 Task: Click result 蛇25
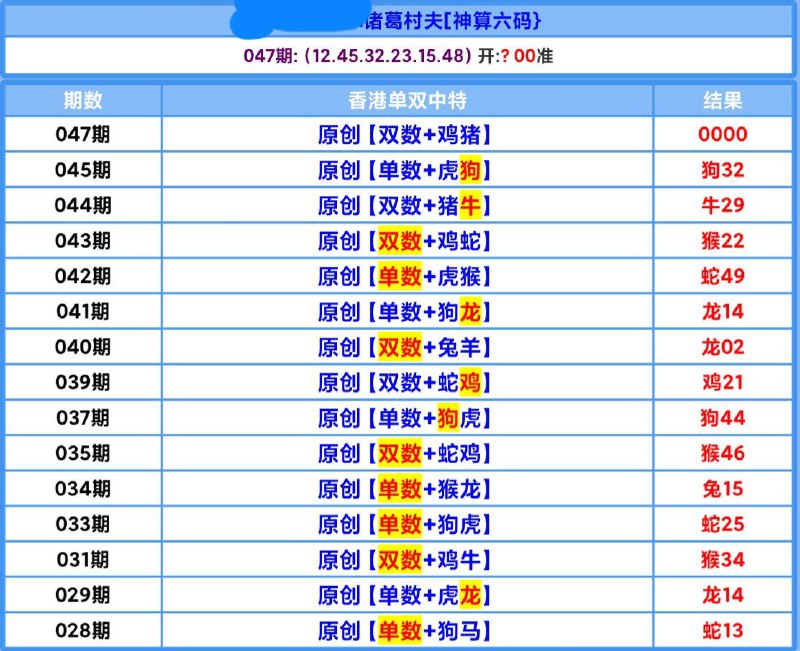coord(722,524)
